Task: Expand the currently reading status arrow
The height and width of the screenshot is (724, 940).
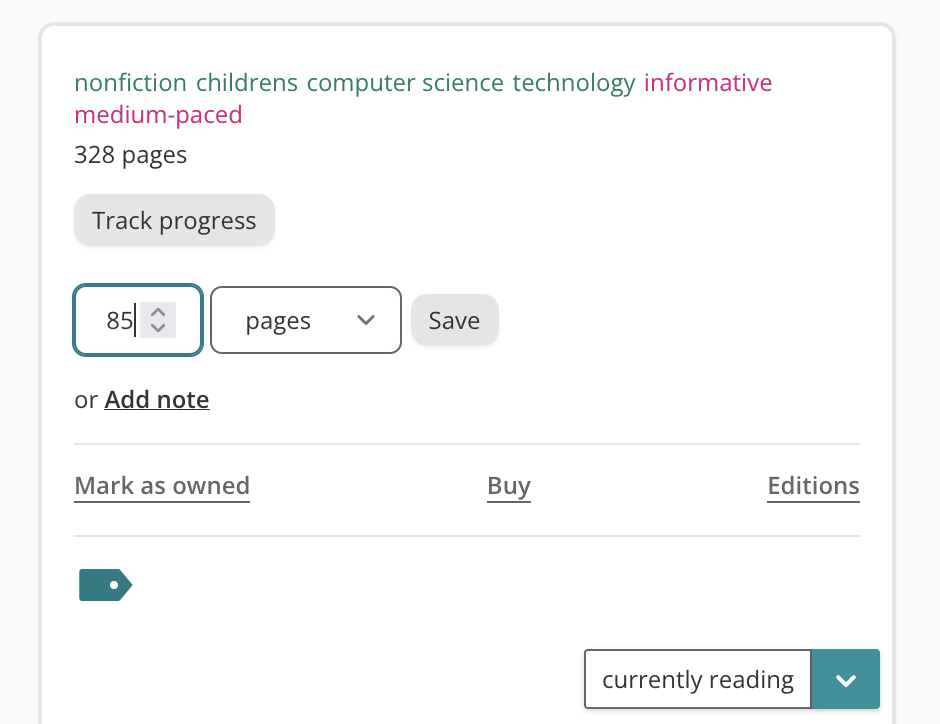Action: pos(845,680)
